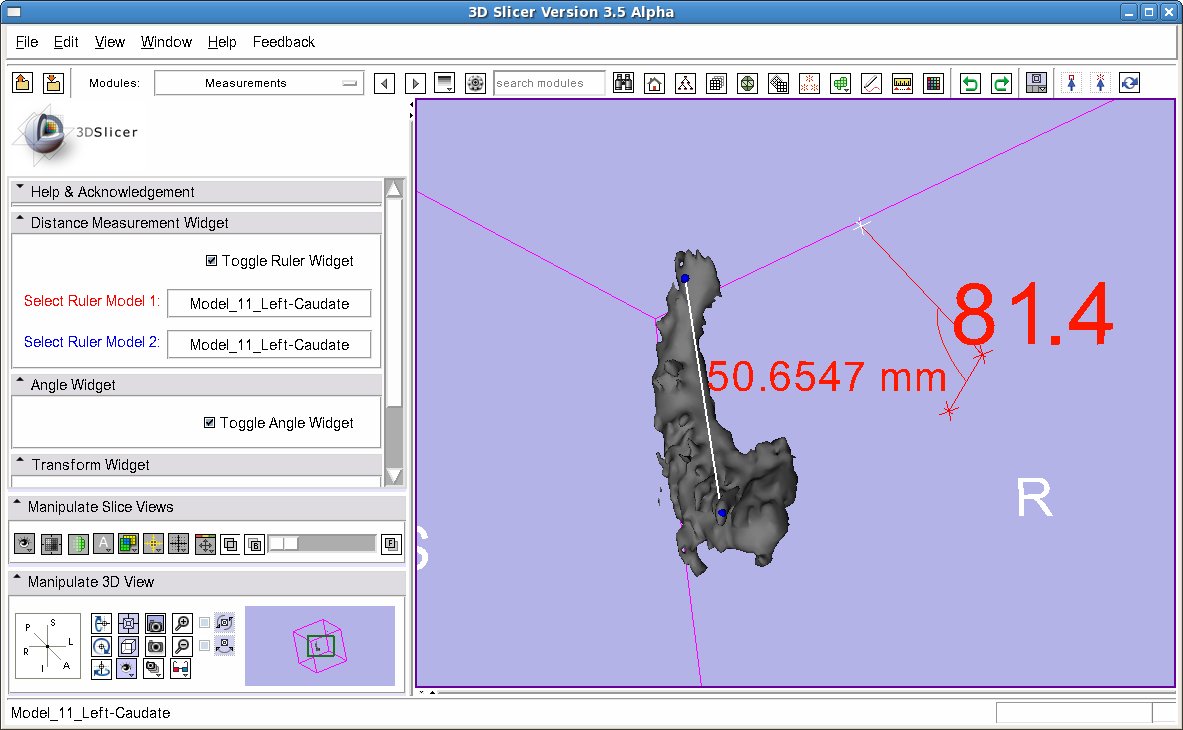The image size is (1183, 730).
Task: Click the search modules input field
Action: [x=548, y=83]
